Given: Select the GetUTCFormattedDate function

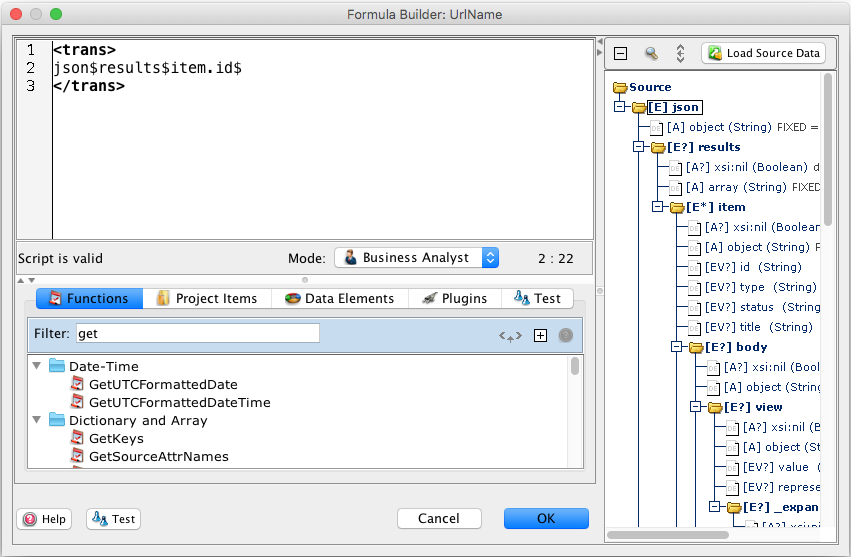Looking at the screenshot, I should pyautogui.click(x=163, y=384).
